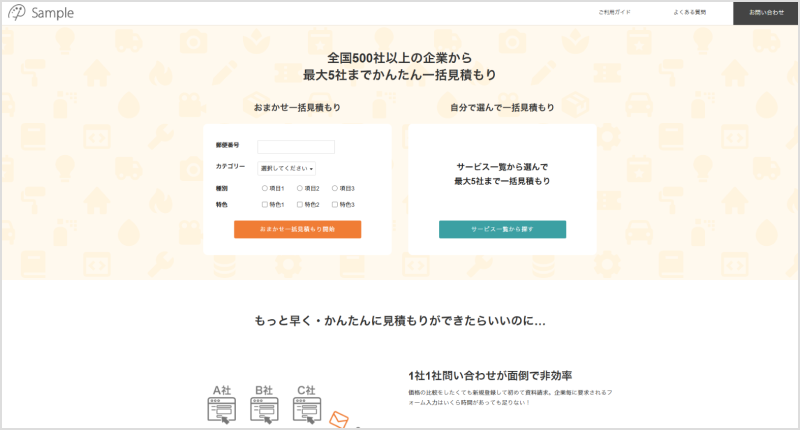The width and height of the screenshot is (800, 430).
Task: Click the 自分で選んで一括見積もり column heading
Action: (x=502, y=108)
